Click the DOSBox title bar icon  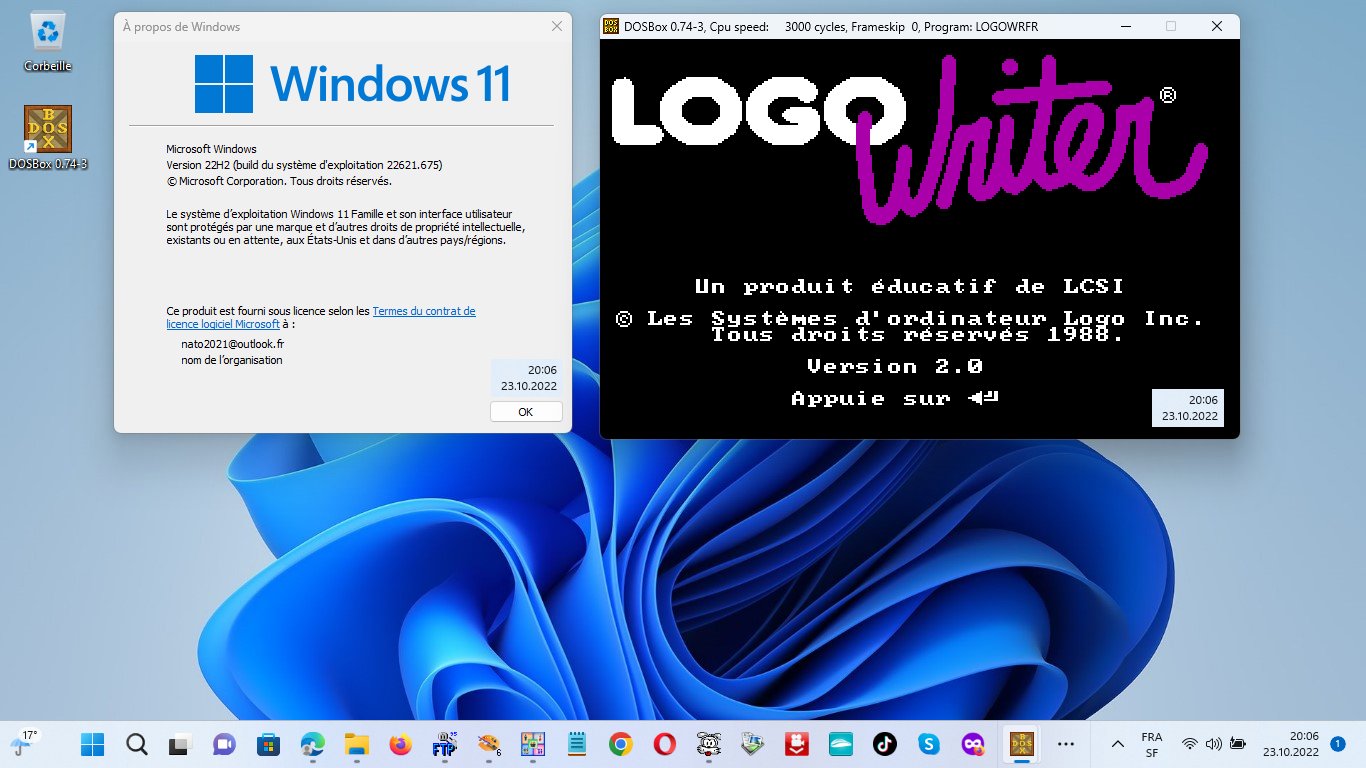(611, 27)
